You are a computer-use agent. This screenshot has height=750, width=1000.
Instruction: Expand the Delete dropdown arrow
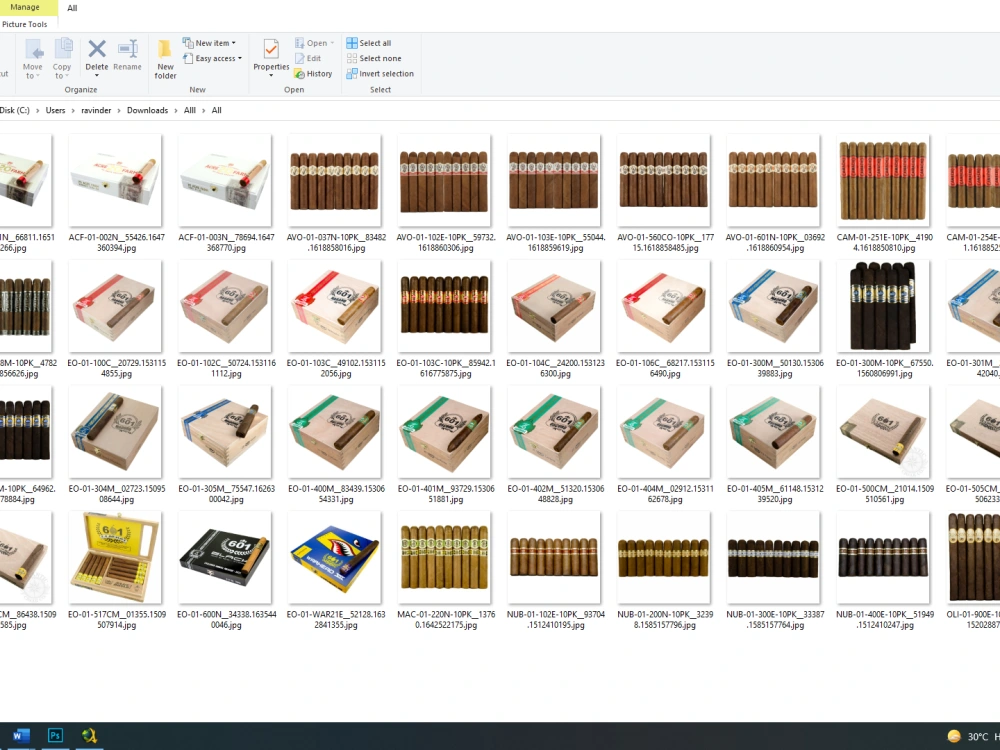pyautogui.click(x=97, y=75)
